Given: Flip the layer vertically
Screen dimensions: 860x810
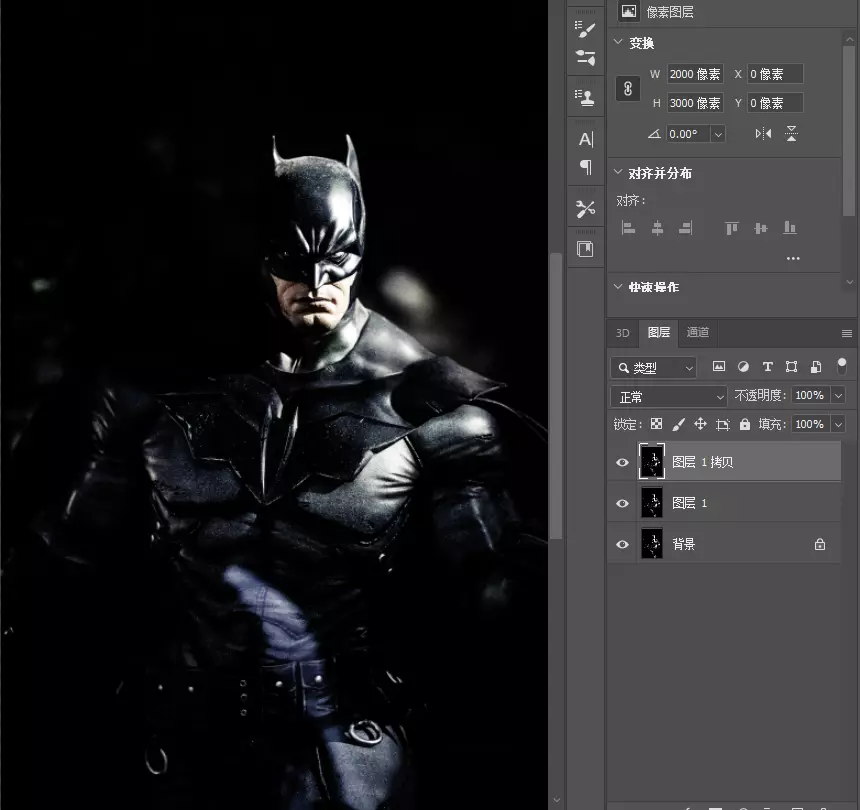Looking at the screenshot, I should coord(791,133).
